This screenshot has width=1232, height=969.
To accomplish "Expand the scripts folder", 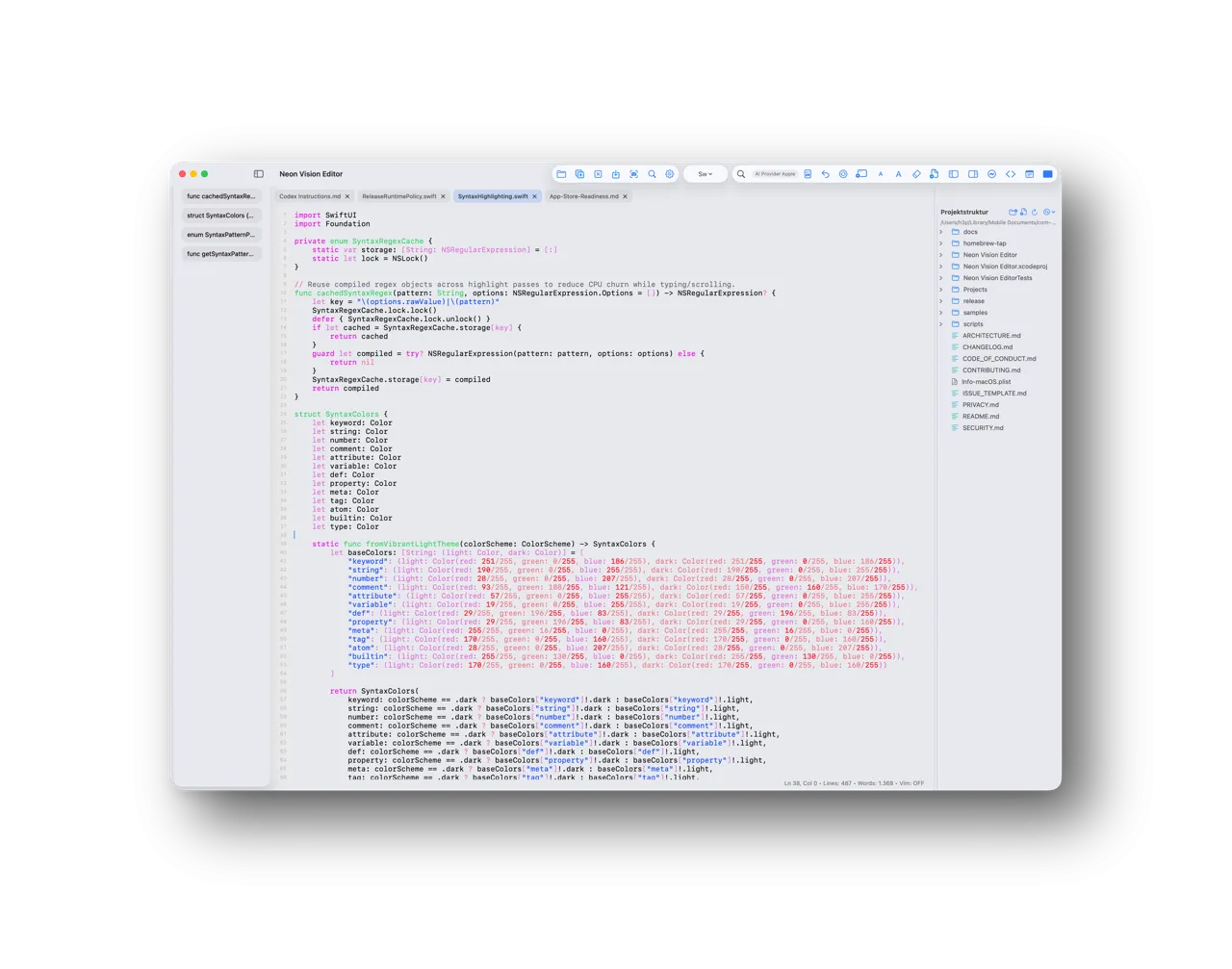I will (x=941, y=324).
